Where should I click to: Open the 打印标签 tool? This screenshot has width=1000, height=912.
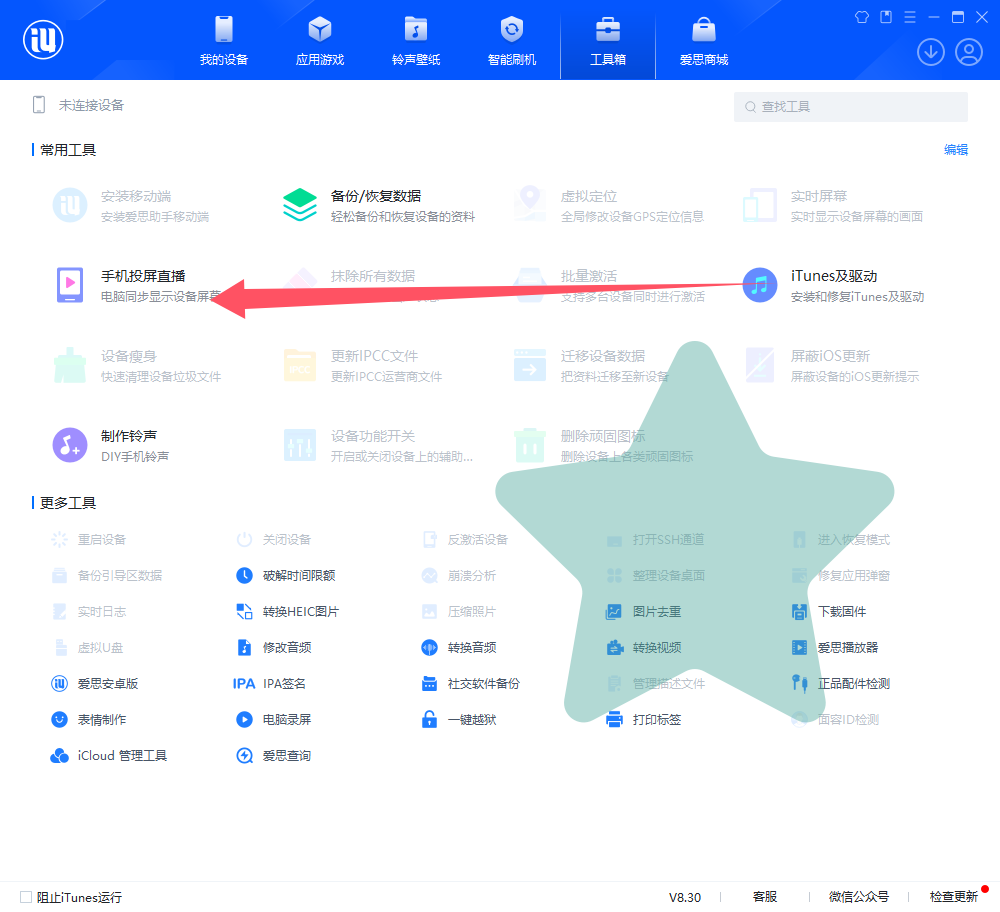click(x=643, y=719)
